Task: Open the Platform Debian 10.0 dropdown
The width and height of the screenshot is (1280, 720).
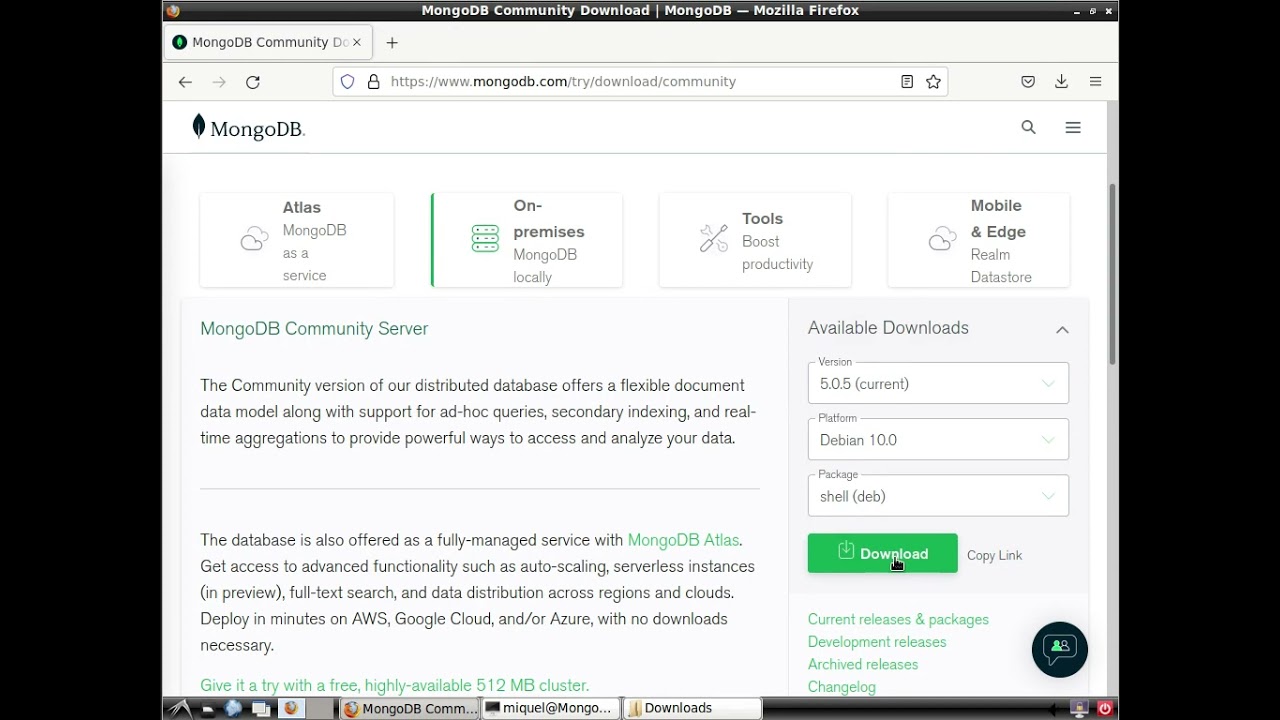Action: pyautogui.click(x=938, y=440)
